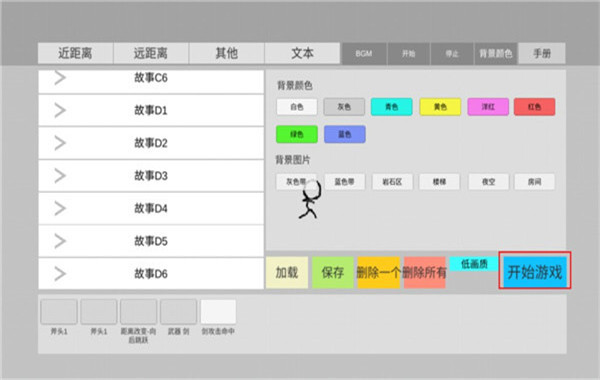
Task: Expand the 故事D5 row chevron
Action: click(x=60, y=241)
